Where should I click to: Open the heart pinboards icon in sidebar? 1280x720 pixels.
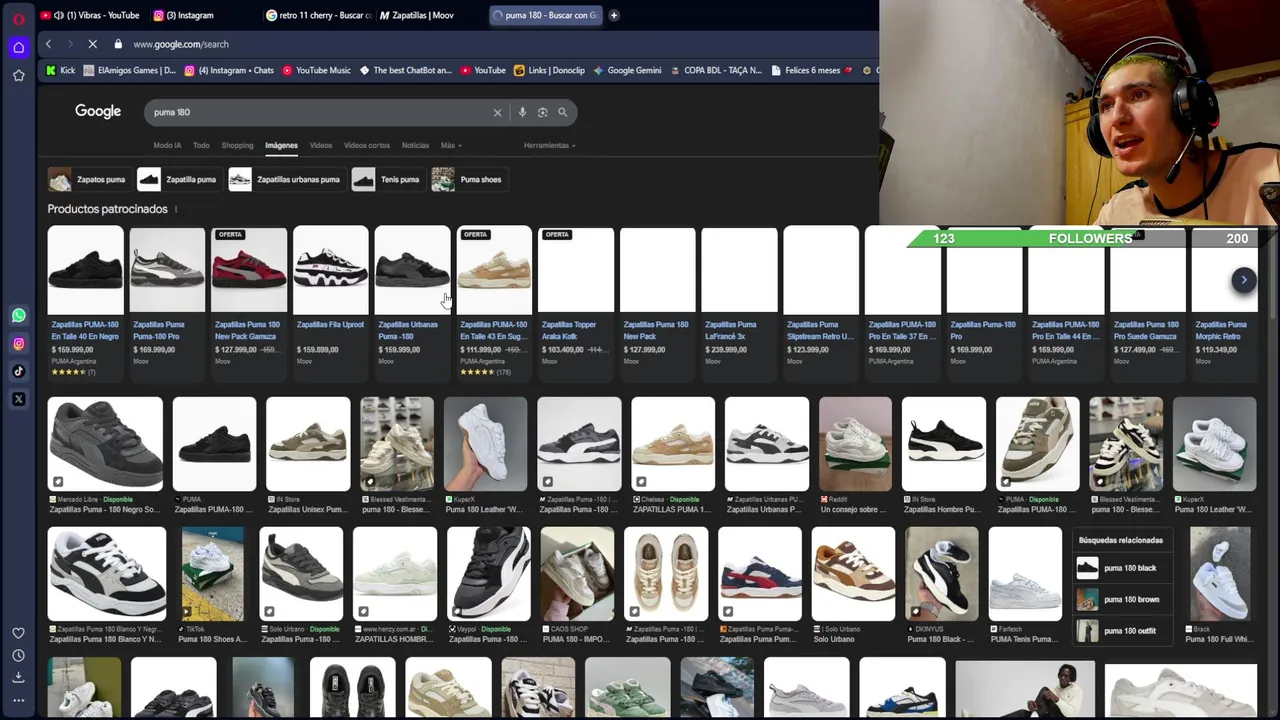(18, 633)
